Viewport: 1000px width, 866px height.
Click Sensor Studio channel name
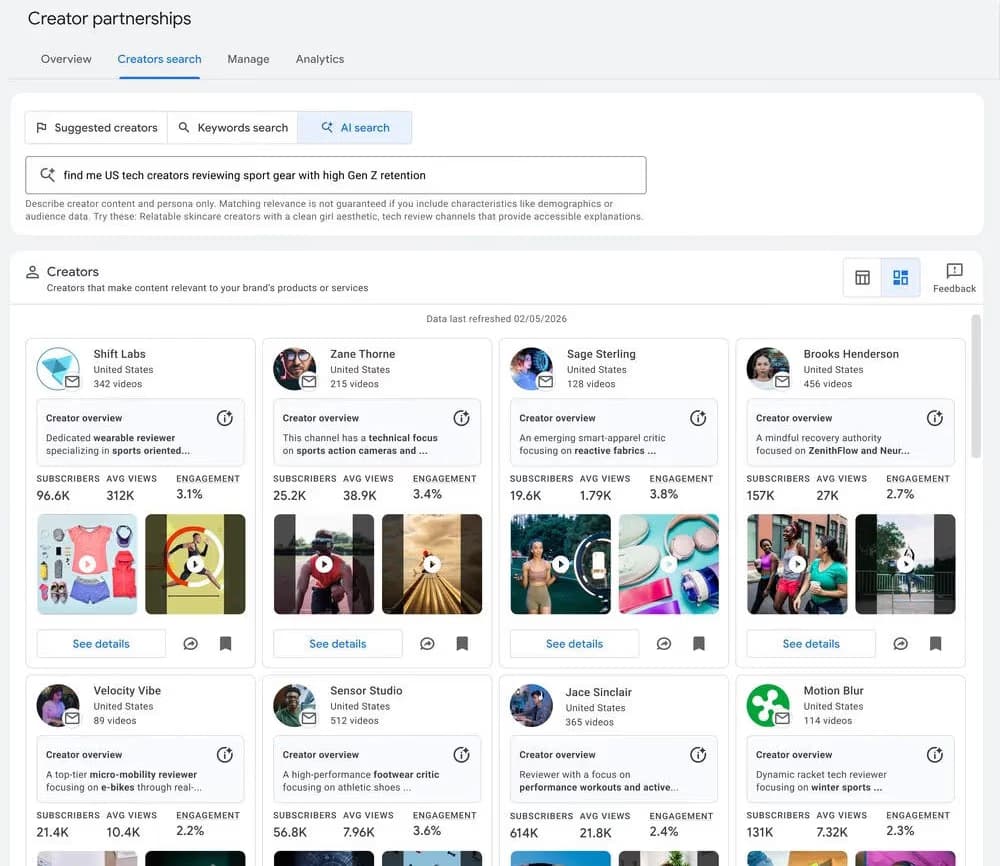click(366, 691)
